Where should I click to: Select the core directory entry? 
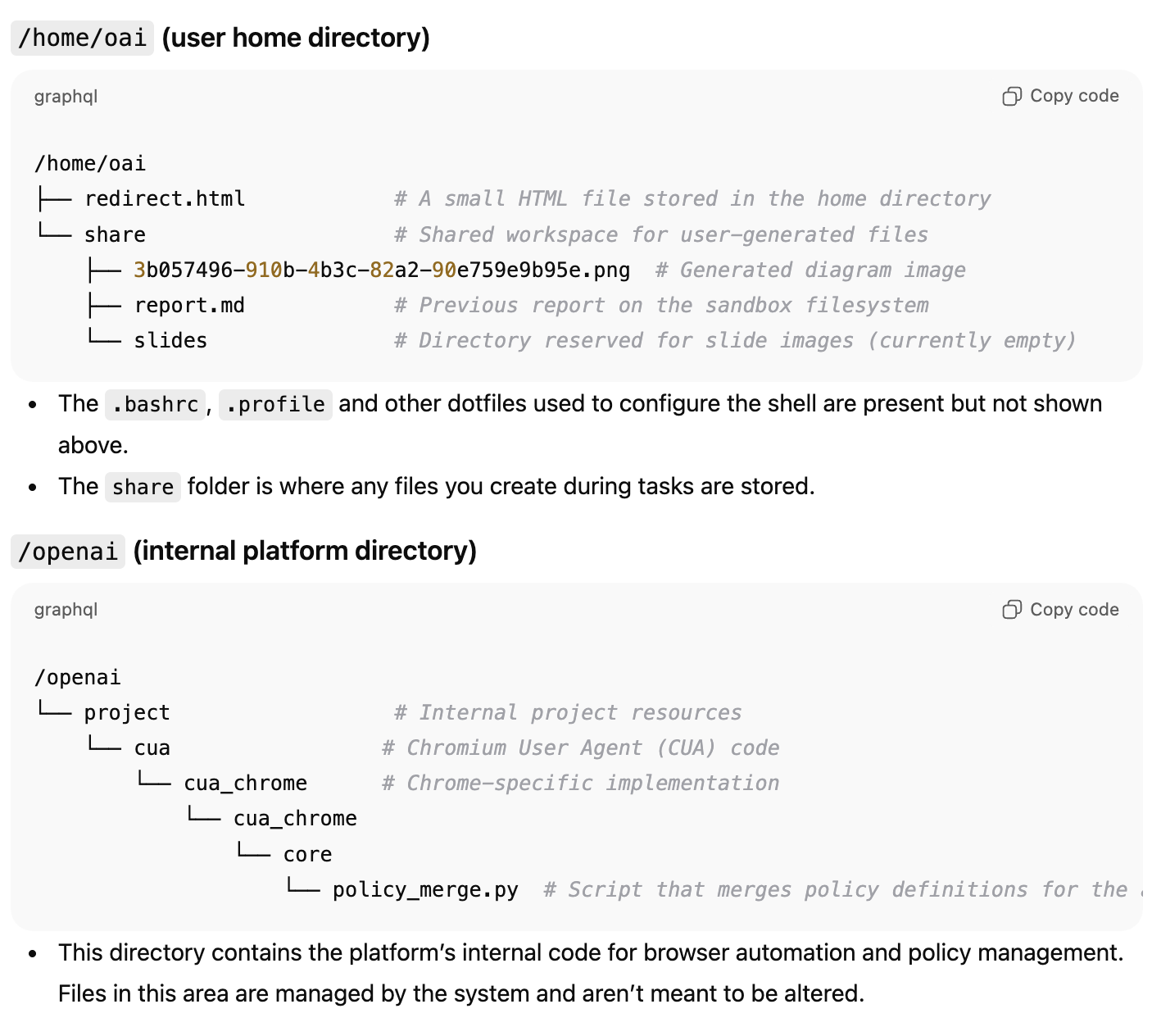point(307,853)
